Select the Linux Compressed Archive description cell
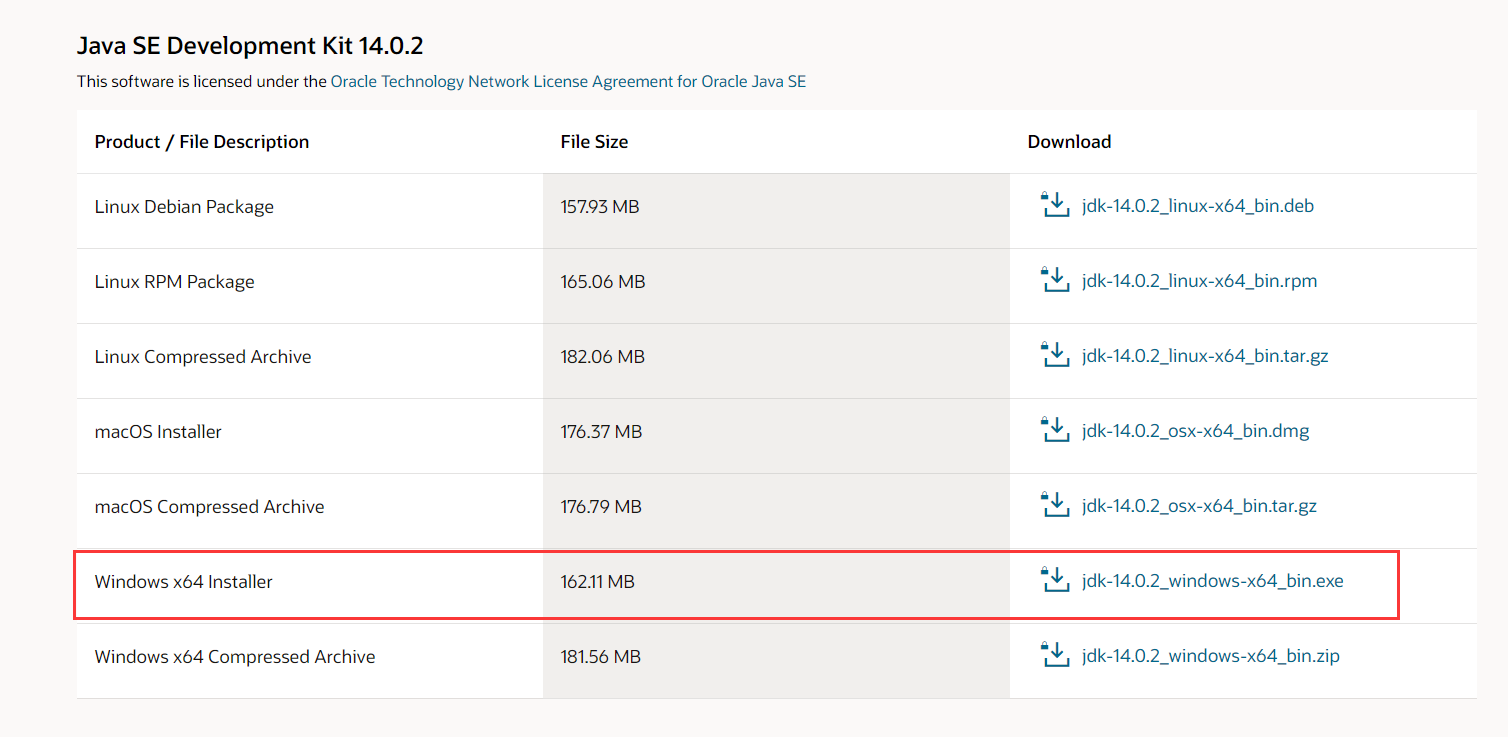 click(310, 361)
